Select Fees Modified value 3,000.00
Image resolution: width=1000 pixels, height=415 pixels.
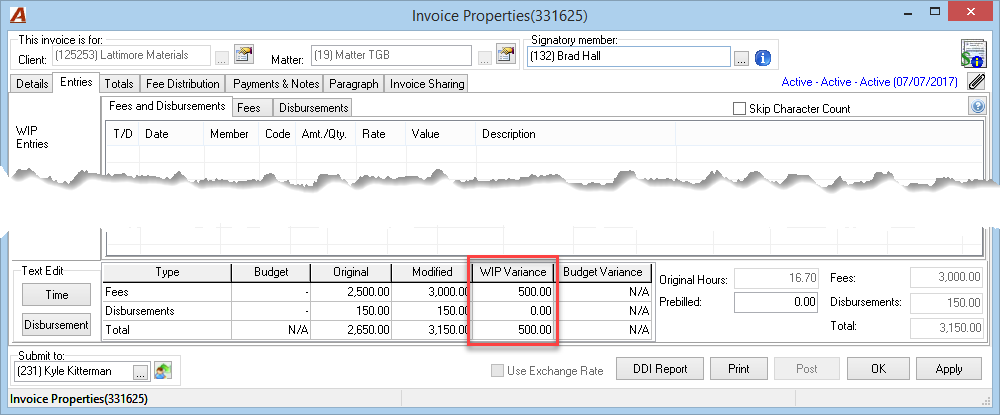coord(432,292)
